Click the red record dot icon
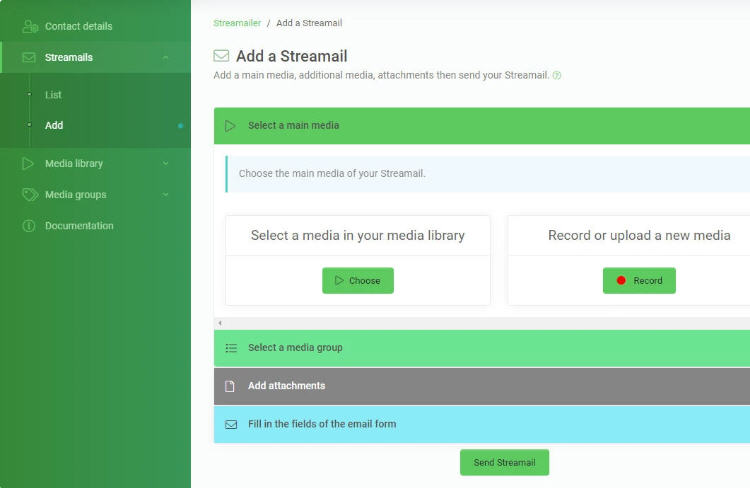The image size is (750, 488). pos(621,280)
